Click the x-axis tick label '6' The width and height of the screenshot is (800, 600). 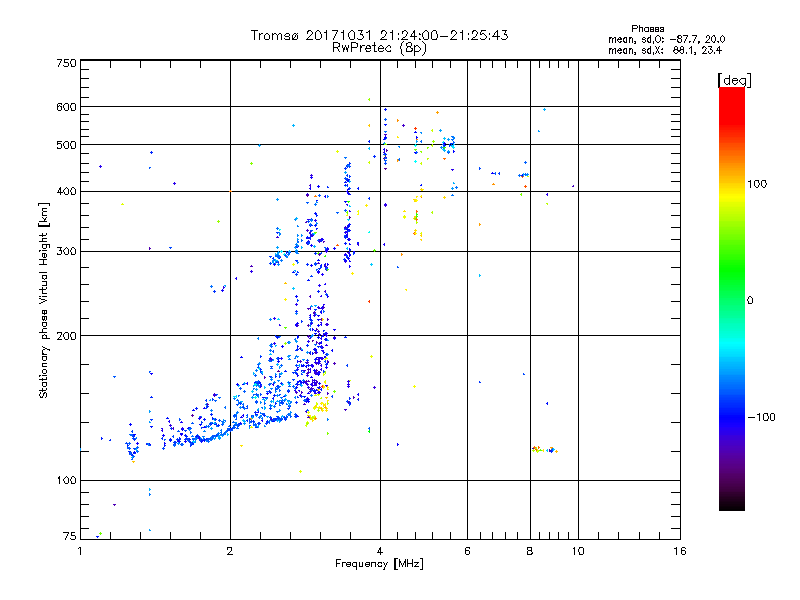tap(467, 551)
